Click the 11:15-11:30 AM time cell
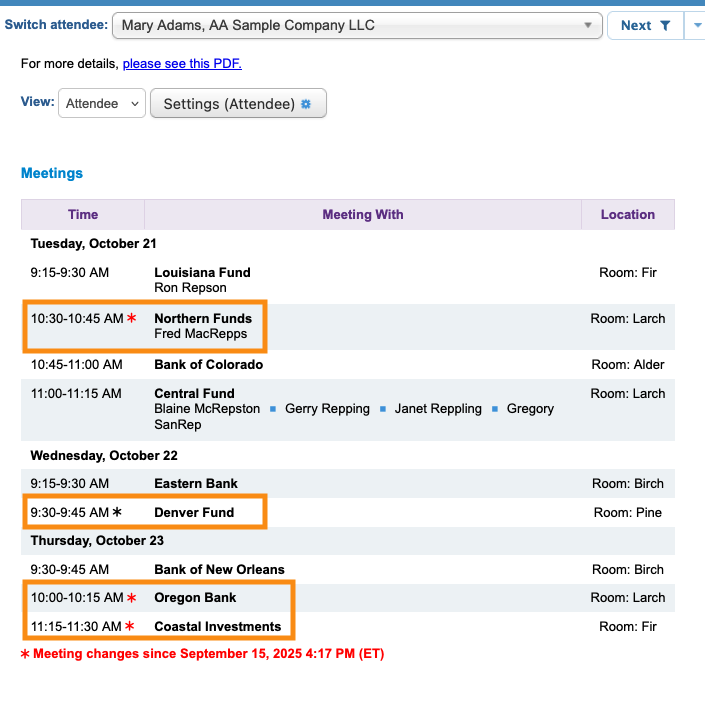This screenshot has width=705, height=712. (76, 627)
